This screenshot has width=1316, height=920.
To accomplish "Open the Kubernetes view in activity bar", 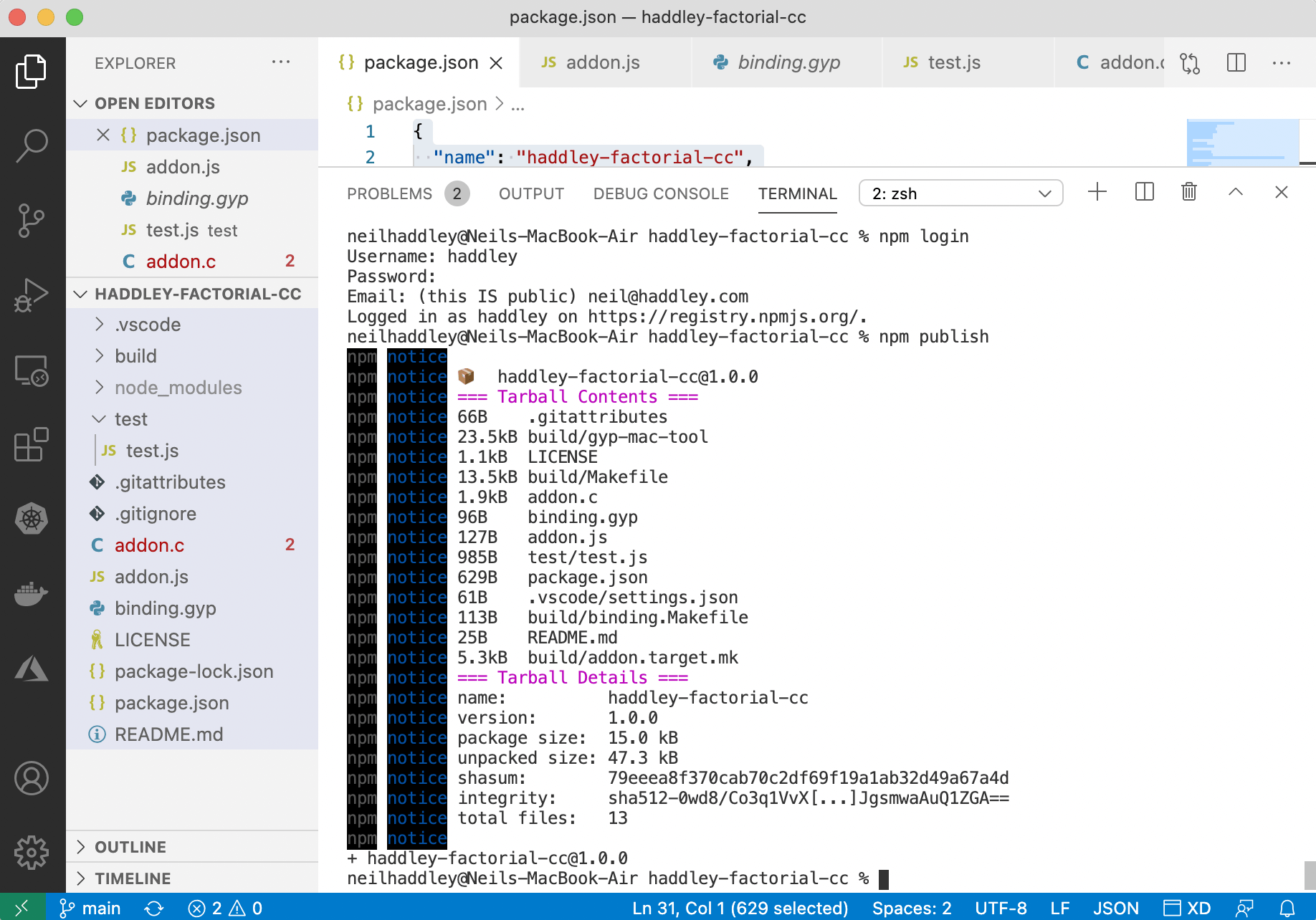I will (x=32, y=519).
